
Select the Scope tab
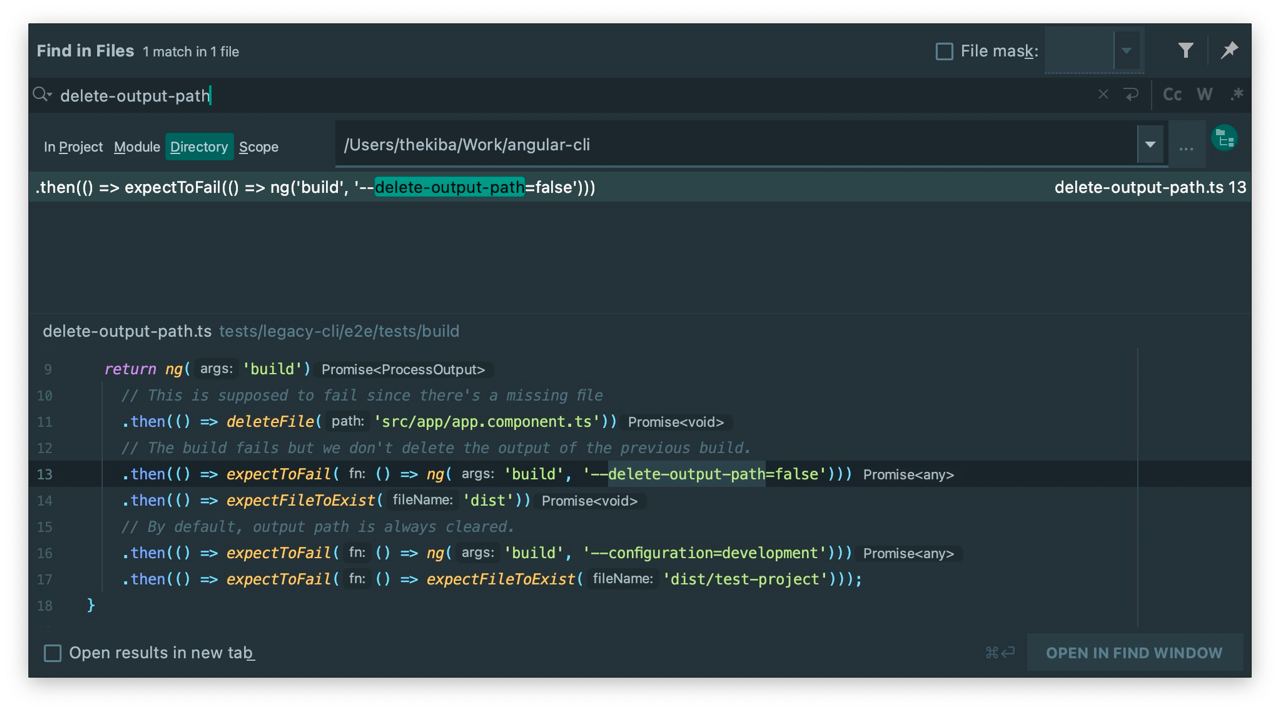click(x=259, y=147)
